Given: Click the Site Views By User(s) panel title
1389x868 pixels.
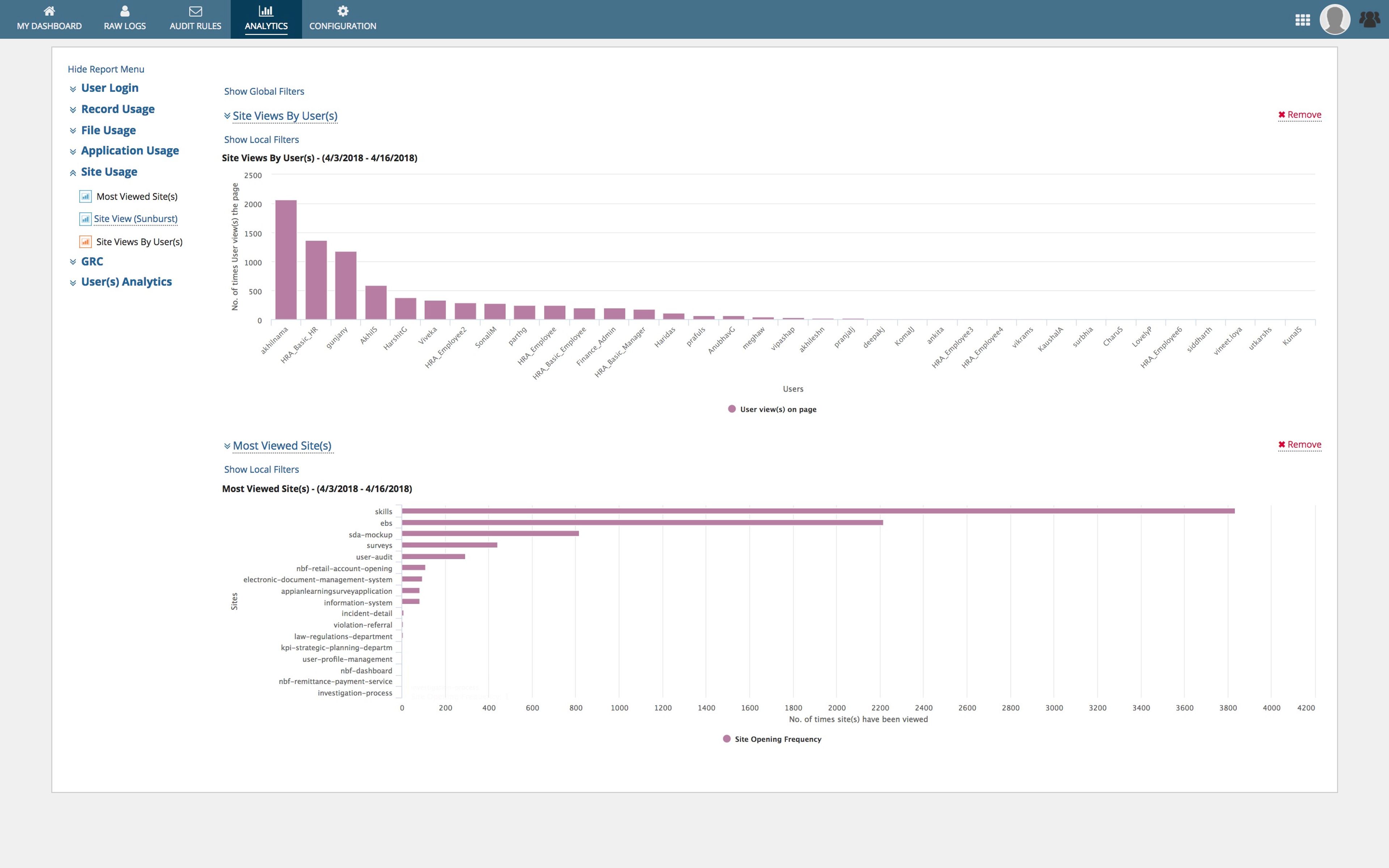Looking at the screenshot, I should point(285,116).
